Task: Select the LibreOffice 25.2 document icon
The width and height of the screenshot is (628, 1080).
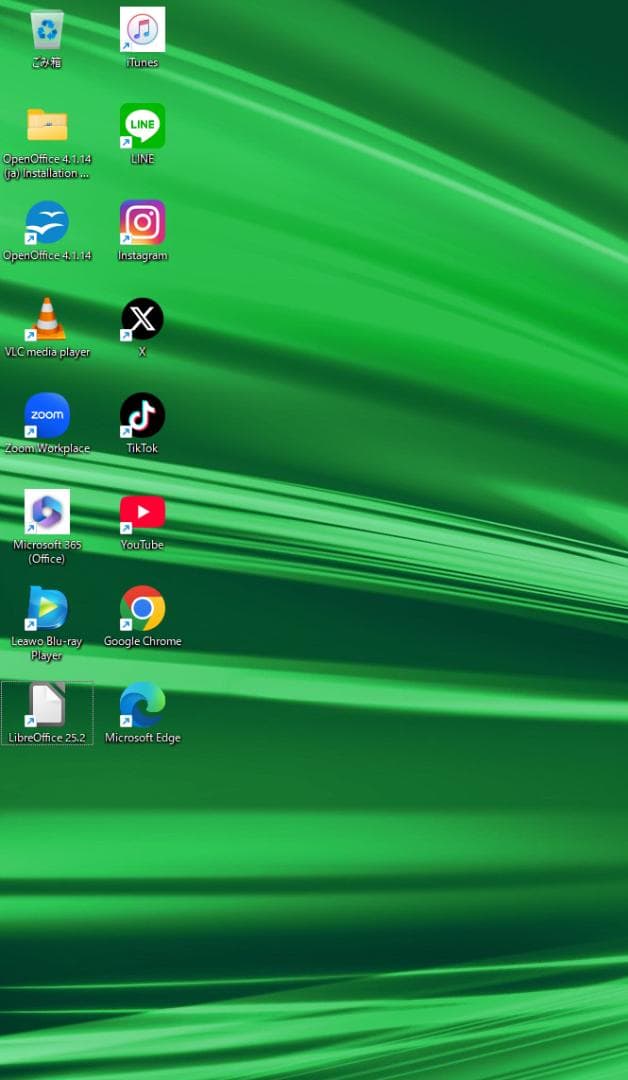Action: pyautogui.click(x=47, y=705)
